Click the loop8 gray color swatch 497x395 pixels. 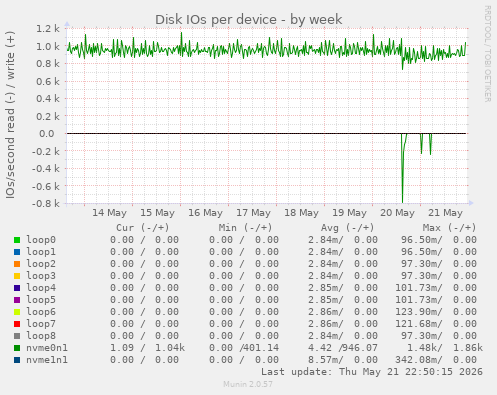17,336
